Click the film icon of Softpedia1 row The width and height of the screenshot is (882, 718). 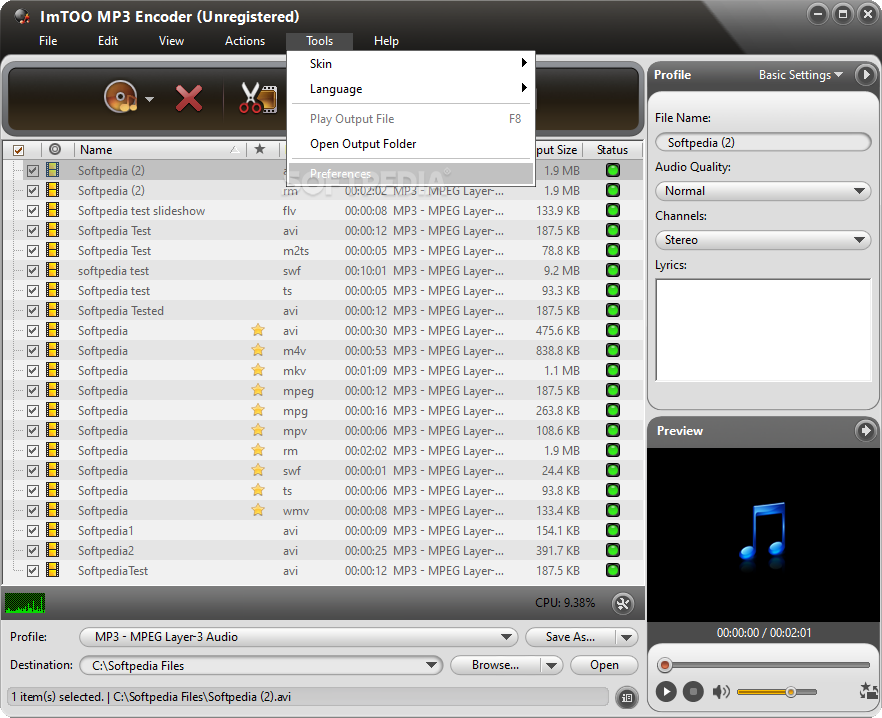(x=52, y=530)
